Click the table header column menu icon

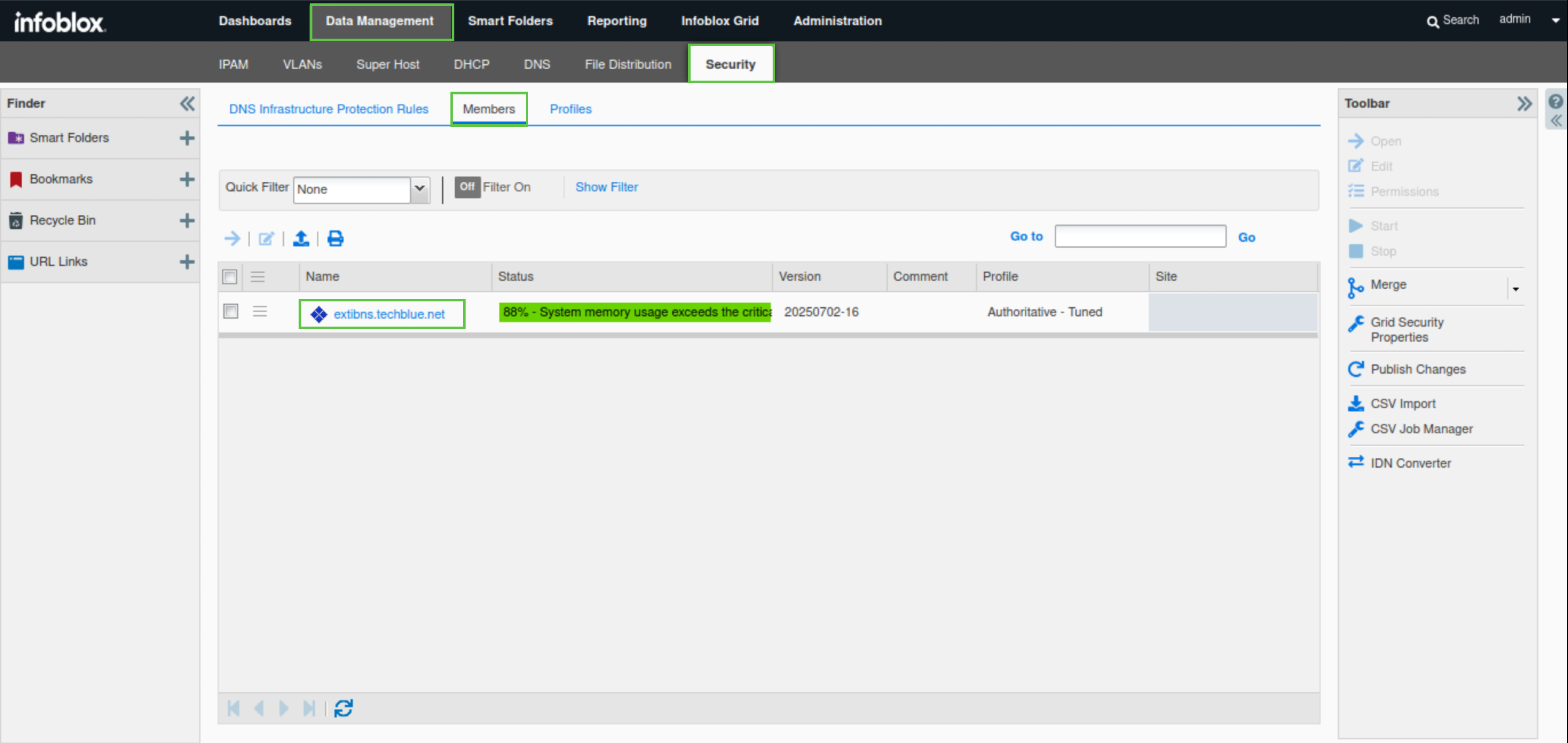257,277
